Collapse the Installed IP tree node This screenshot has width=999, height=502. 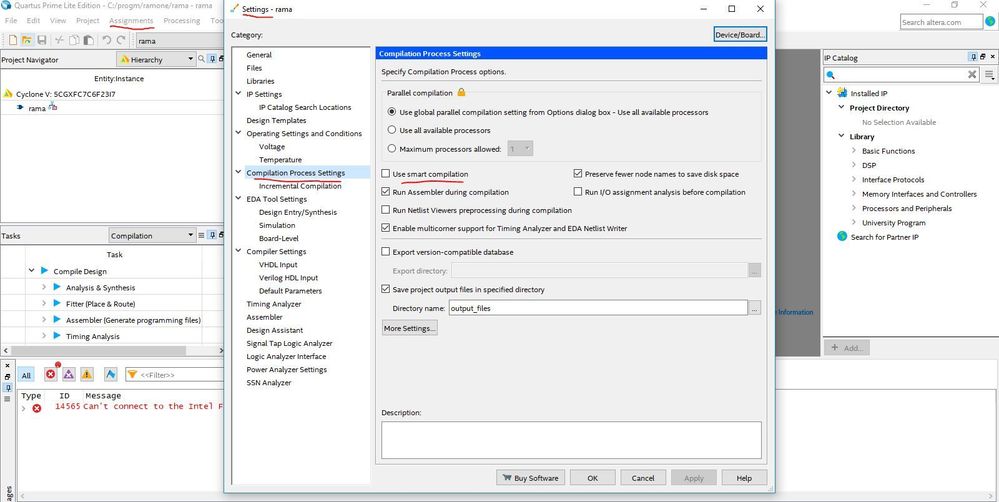click(x=829, y=93)
